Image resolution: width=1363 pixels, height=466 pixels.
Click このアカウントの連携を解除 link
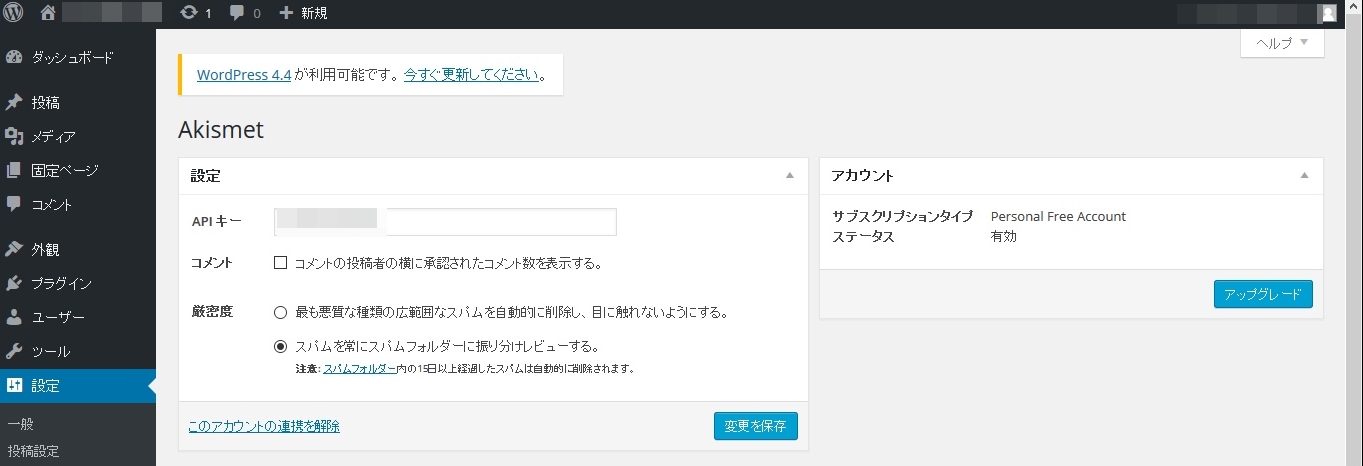[x=264, y=426]
